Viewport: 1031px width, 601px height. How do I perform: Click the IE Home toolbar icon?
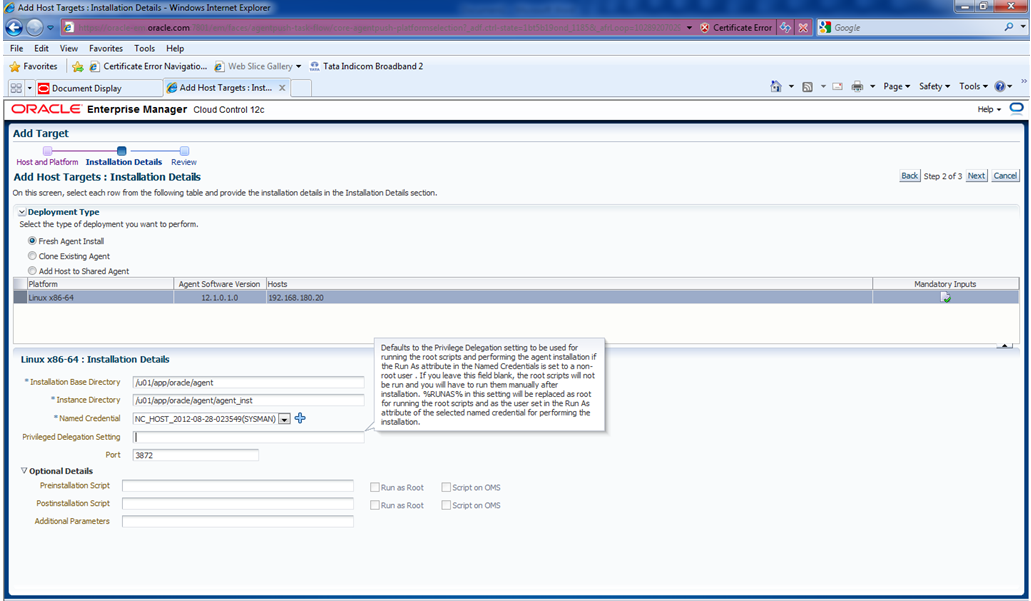(775, 87)
